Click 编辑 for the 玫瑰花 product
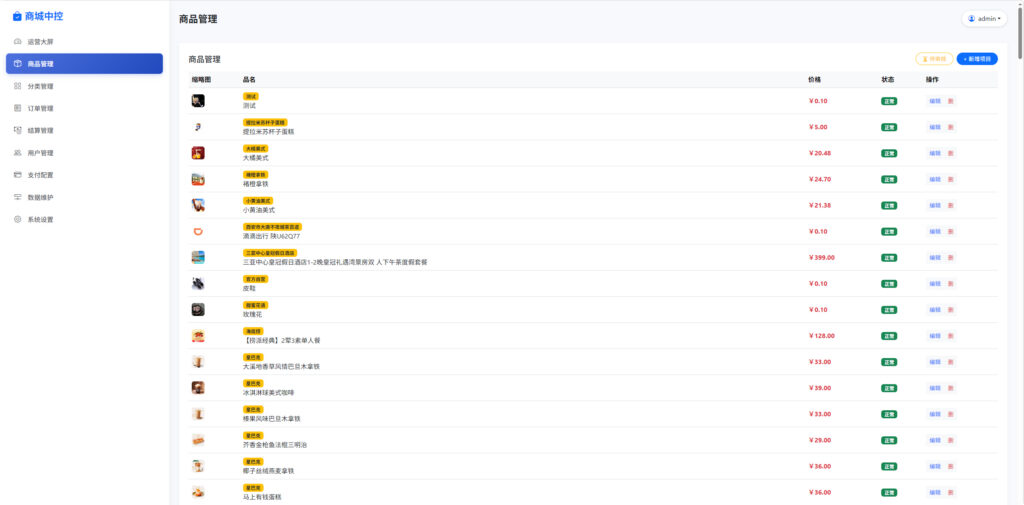 point(935,310)
